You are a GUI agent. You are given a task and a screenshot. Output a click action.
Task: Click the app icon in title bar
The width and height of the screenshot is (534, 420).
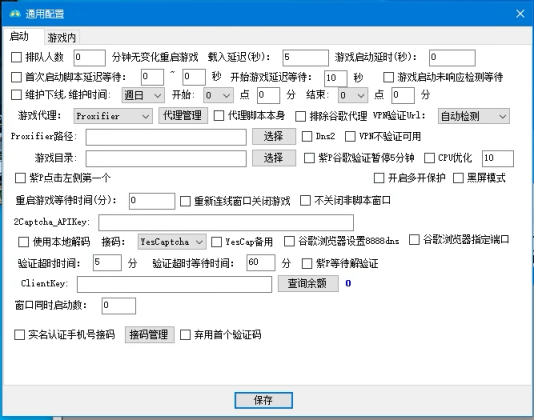click(15, 14)
